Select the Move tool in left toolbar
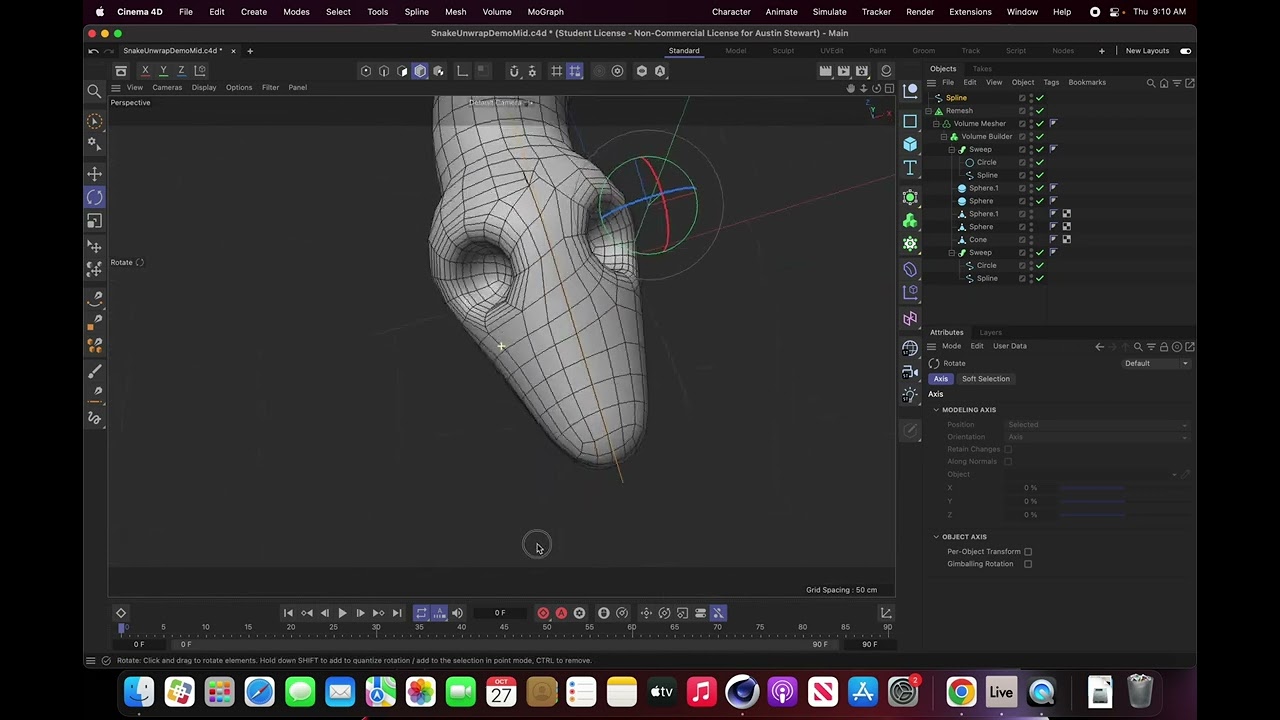 [94, 174]
